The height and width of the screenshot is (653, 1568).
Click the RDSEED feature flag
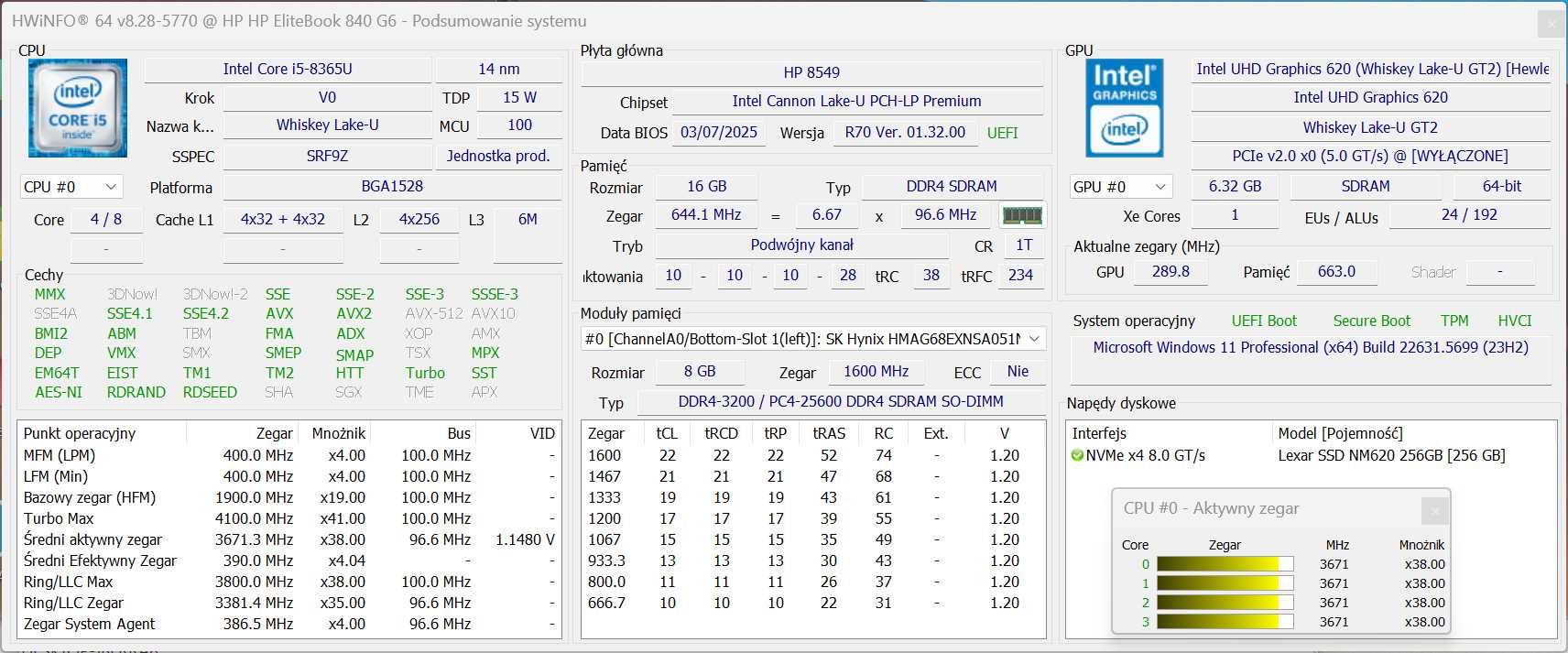coord(210,392)
